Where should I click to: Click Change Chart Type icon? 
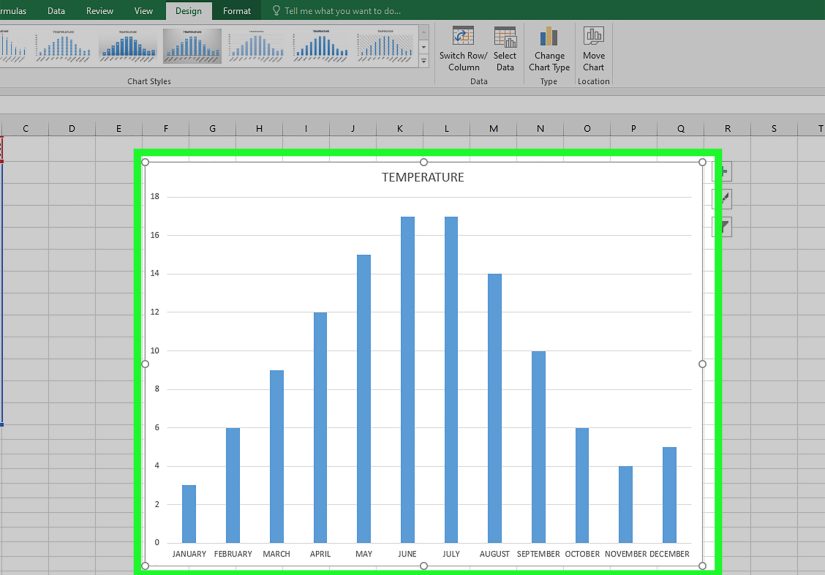(x=549, y=36)
